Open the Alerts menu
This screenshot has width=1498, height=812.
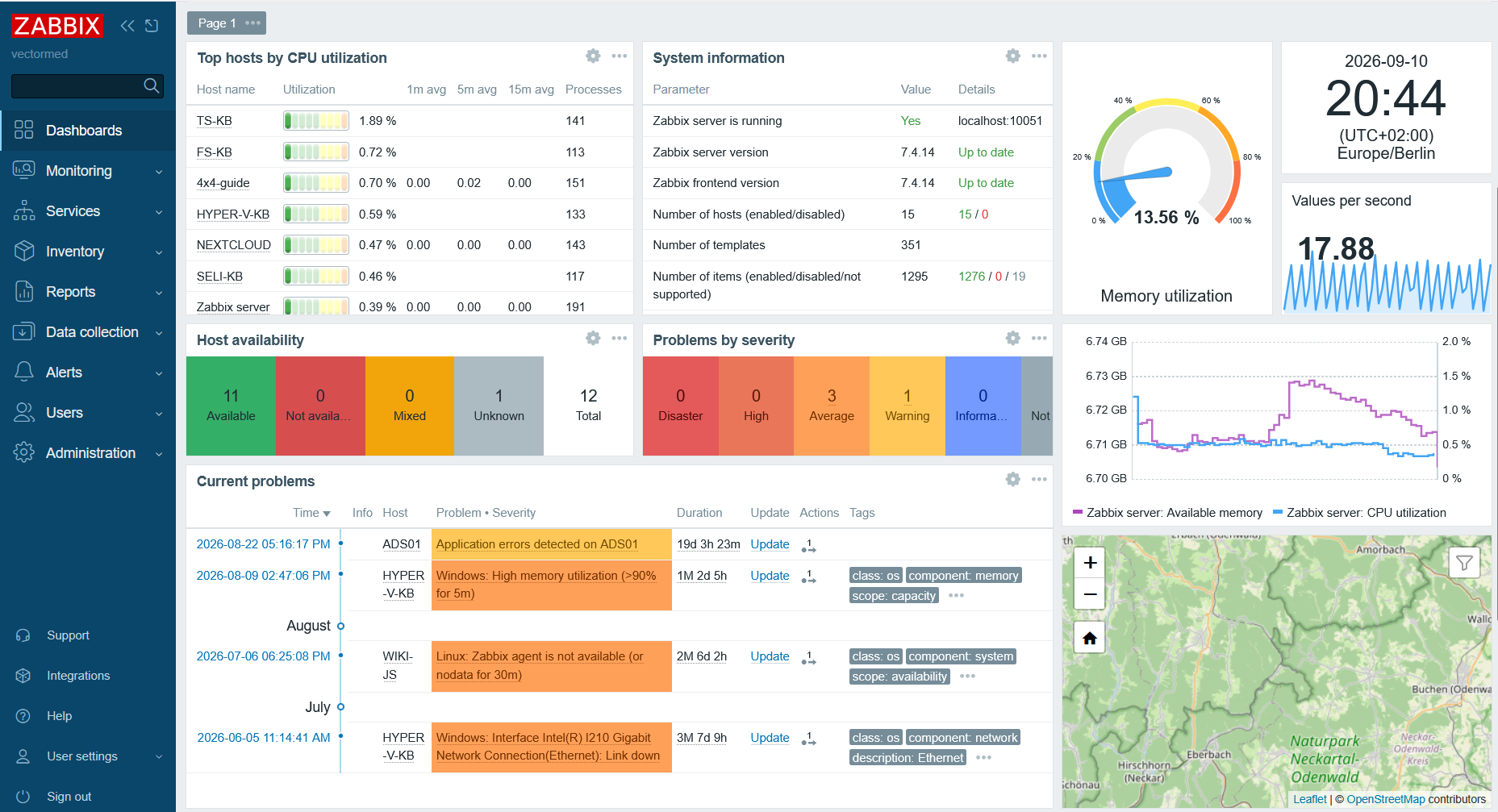88,373
